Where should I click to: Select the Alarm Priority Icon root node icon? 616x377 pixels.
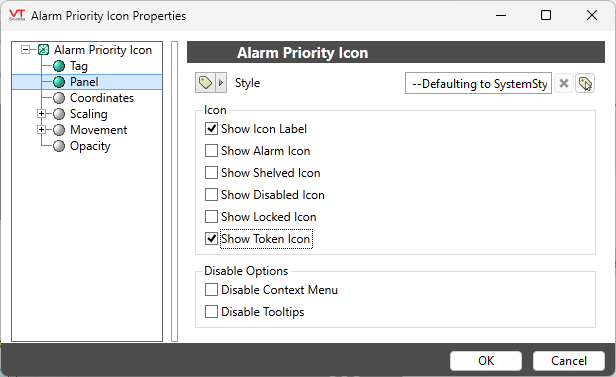(x=43, y=50)
